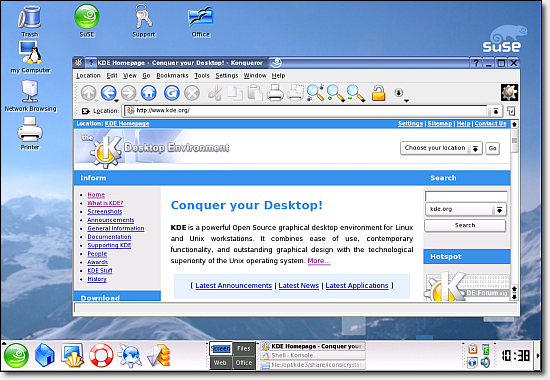
Task: Switch to the Web virtual desktop
Action: pyautogui.click(x=220, y=362)
